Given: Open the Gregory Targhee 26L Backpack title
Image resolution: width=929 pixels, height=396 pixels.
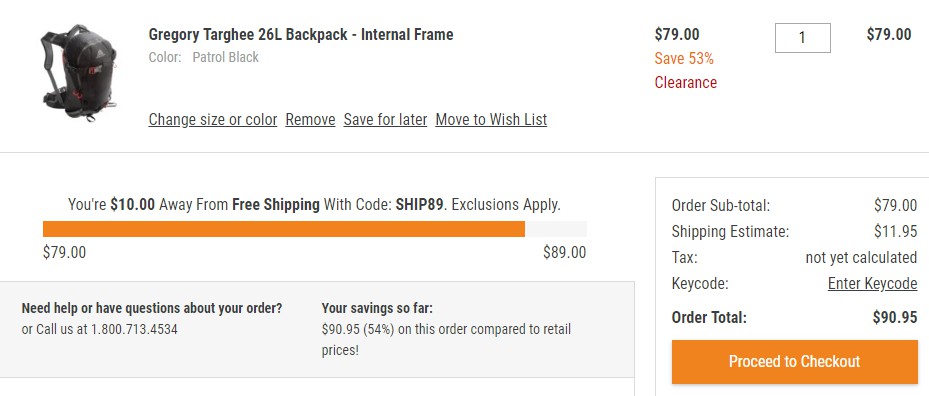Looking at the screenshot, I should (301, 34).
